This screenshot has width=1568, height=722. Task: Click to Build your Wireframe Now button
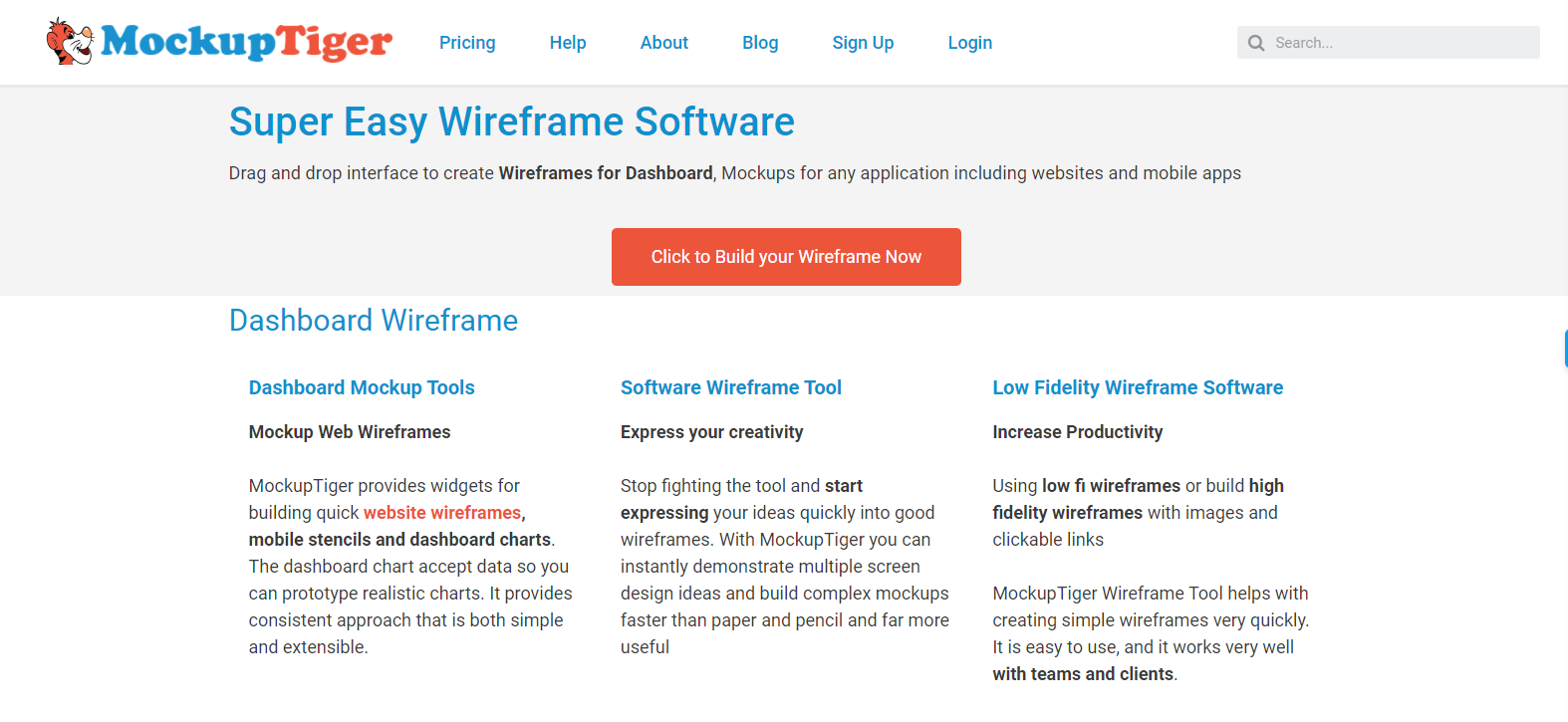tap(786, 257)
